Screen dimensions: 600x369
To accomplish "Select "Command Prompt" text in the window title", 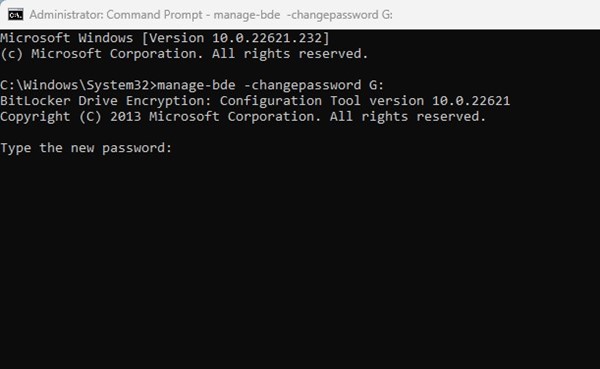I will 154,15.
